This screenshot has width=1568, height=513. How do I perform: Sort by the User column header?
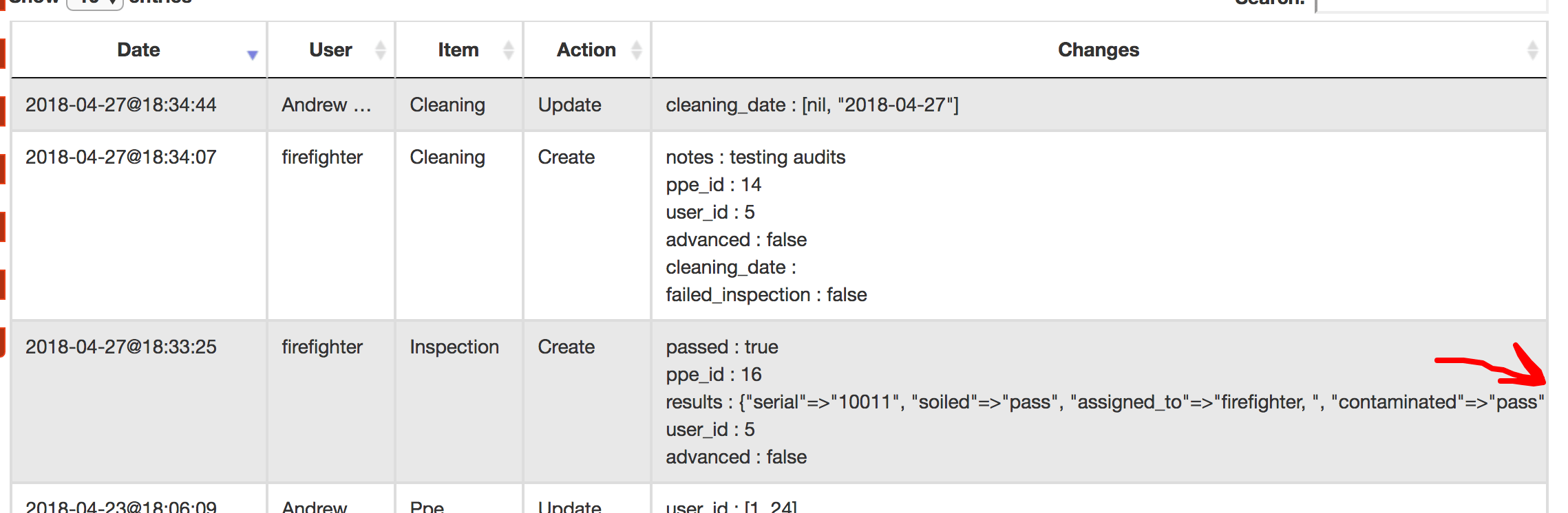click(x=330, y=50)
